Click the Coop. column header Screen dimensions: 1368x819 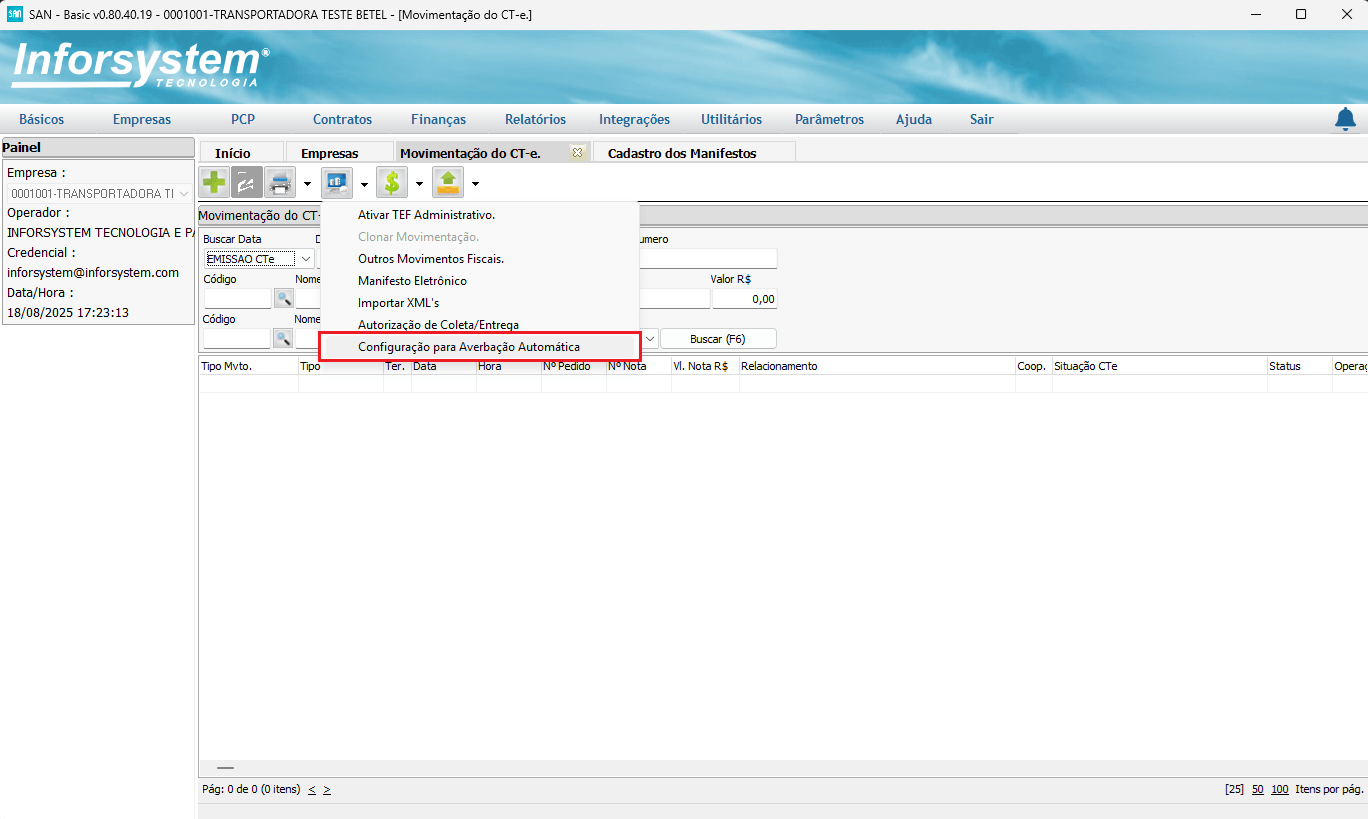[x=1034, y=366]
